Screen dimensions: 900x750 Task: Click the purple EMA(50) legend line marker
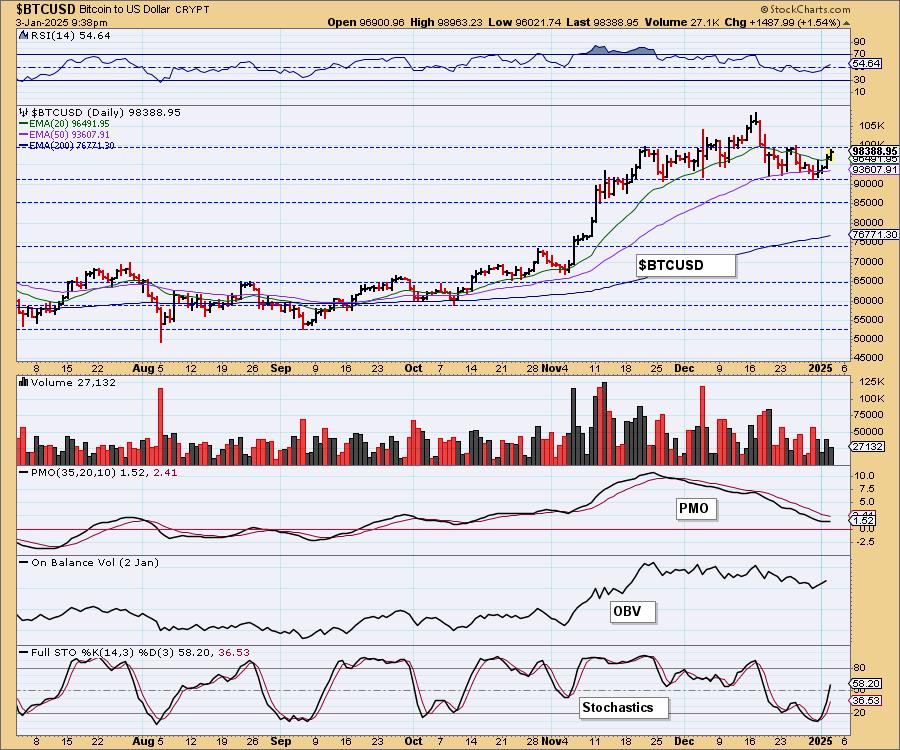(24, 134)
